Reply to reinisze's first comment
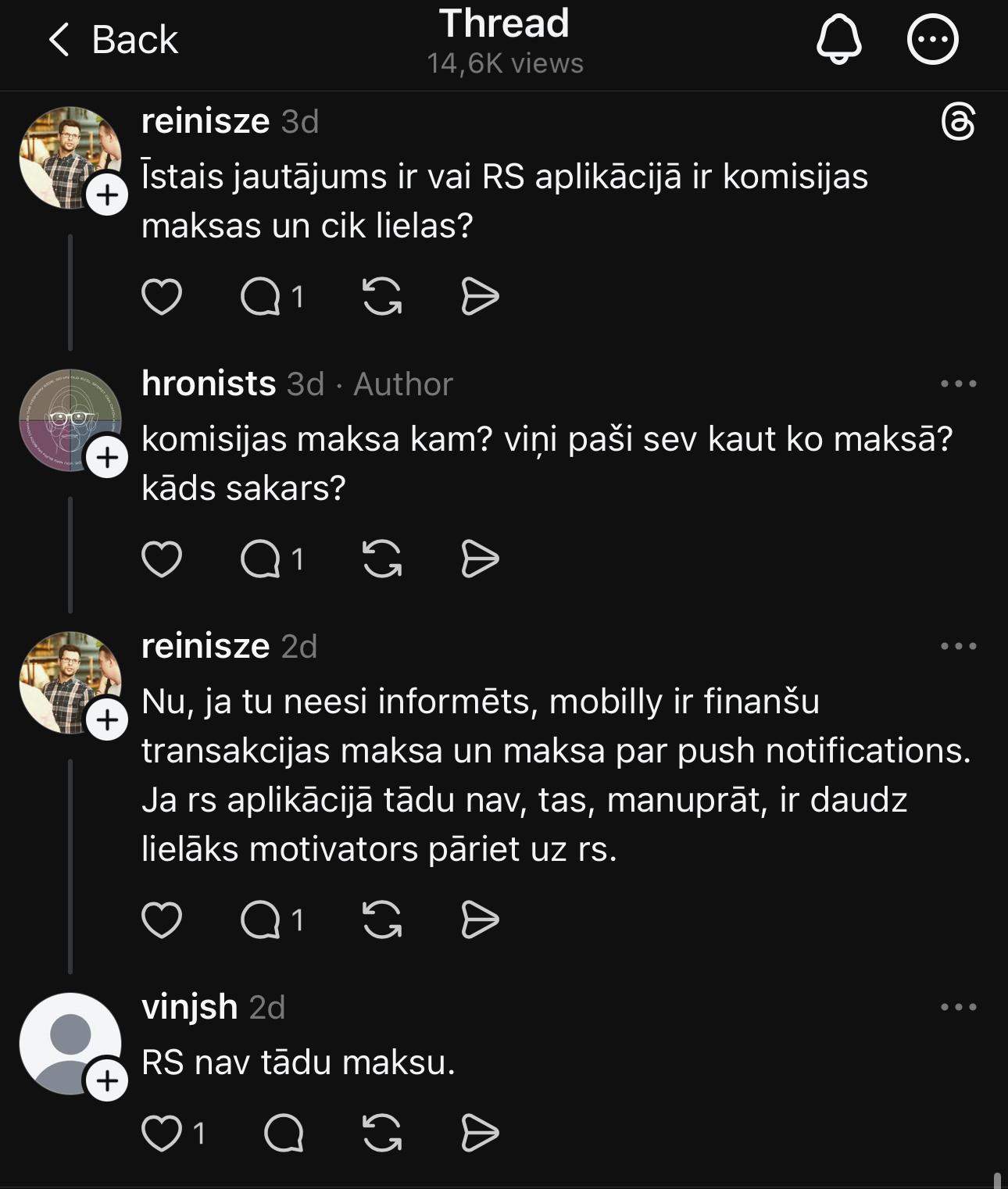 [261, 297]
